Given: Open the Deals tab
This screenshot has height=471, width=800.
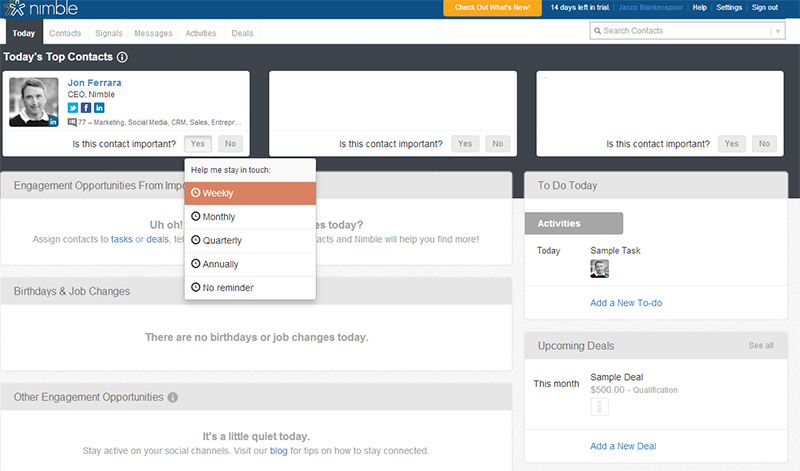Looking at the screenshot, I should click(242, 33).
